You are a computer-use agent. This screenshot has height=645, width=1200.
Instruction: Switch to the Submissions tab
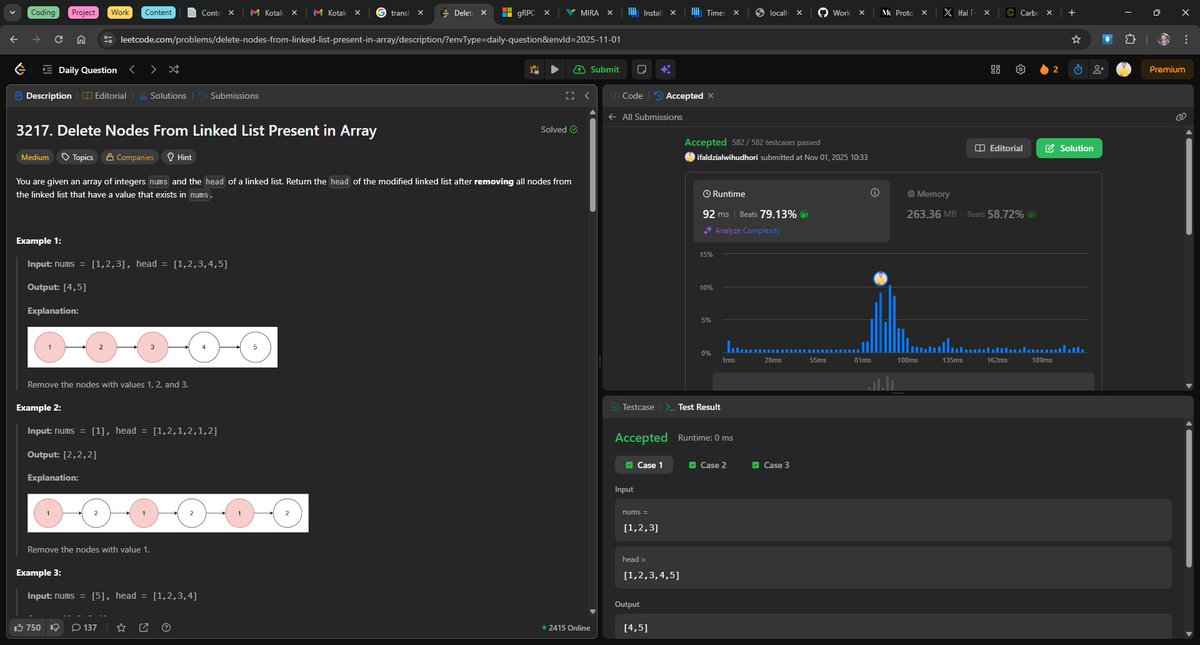pyautogui.click(x=228, y=96)
